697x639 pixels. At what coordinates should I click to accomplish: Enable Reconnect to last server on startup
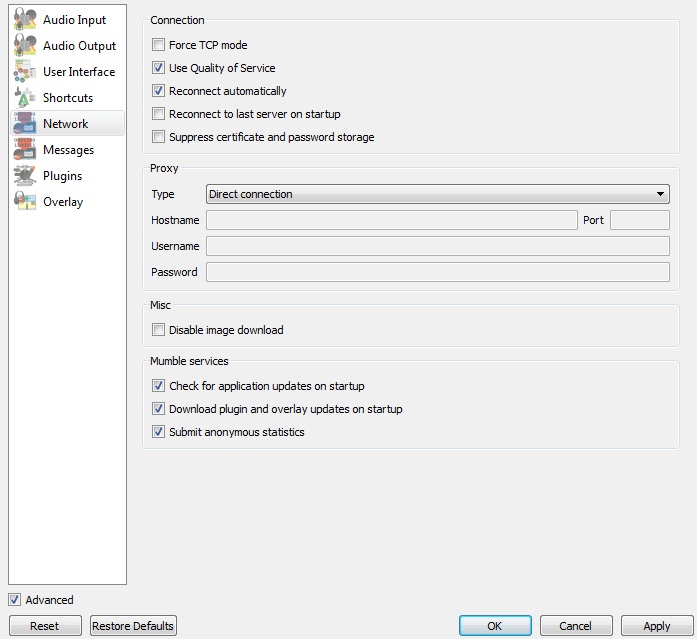click(158, 114)
